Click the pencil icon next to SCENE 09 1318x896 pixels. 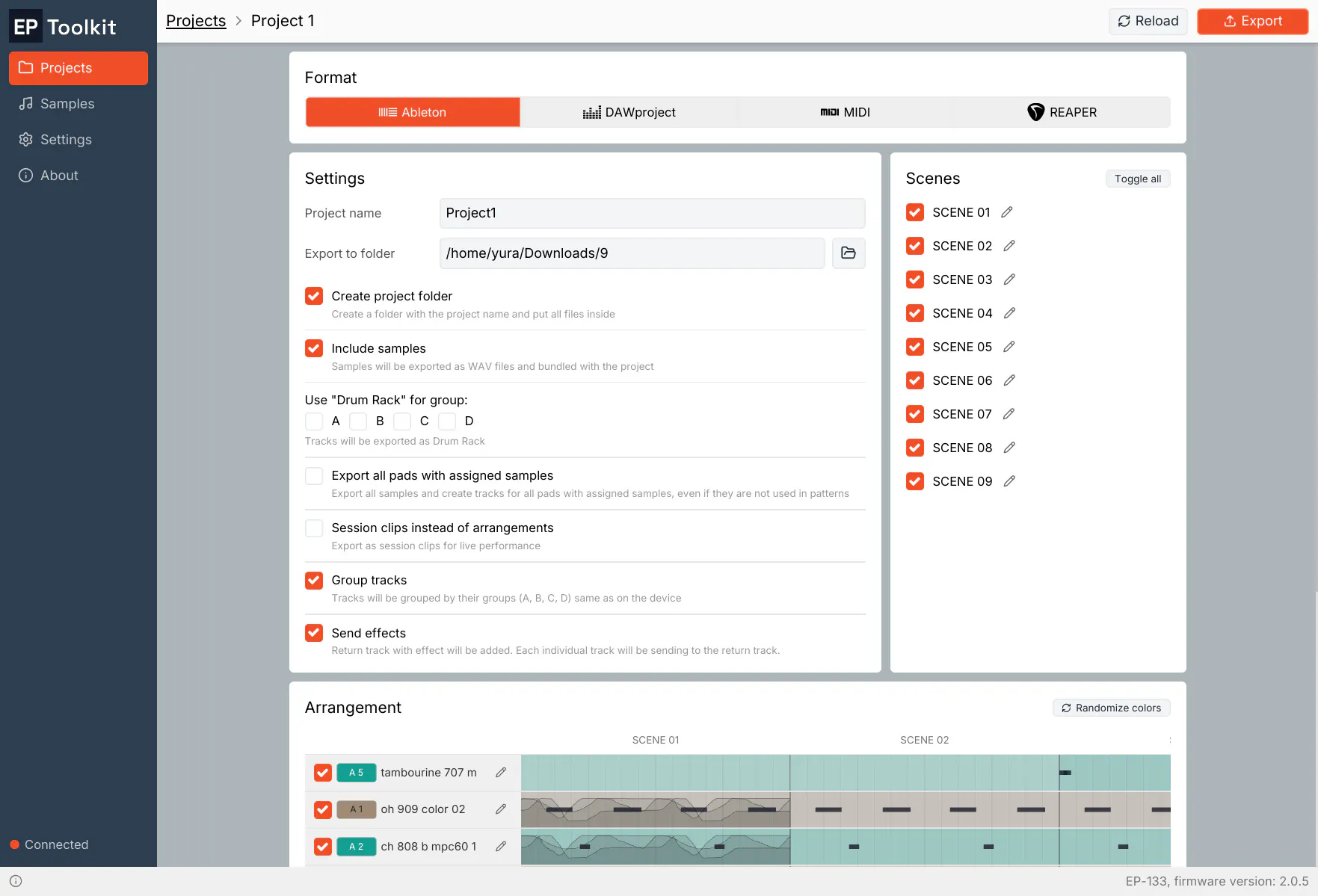[1009, 481]
